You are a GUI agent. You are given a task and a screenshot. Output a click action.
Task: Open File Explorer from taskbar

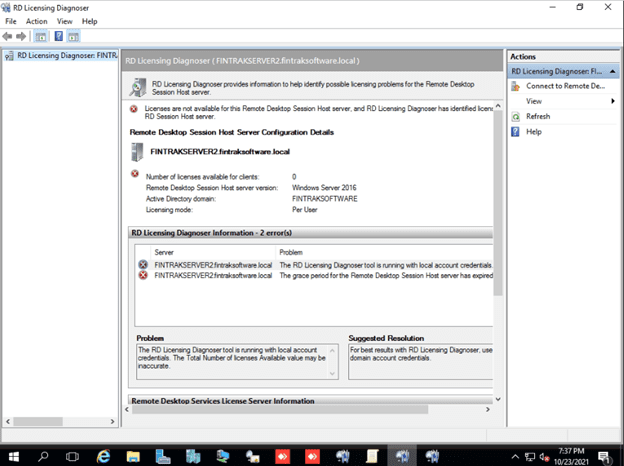pyautogui.click(x=133, y=456)
